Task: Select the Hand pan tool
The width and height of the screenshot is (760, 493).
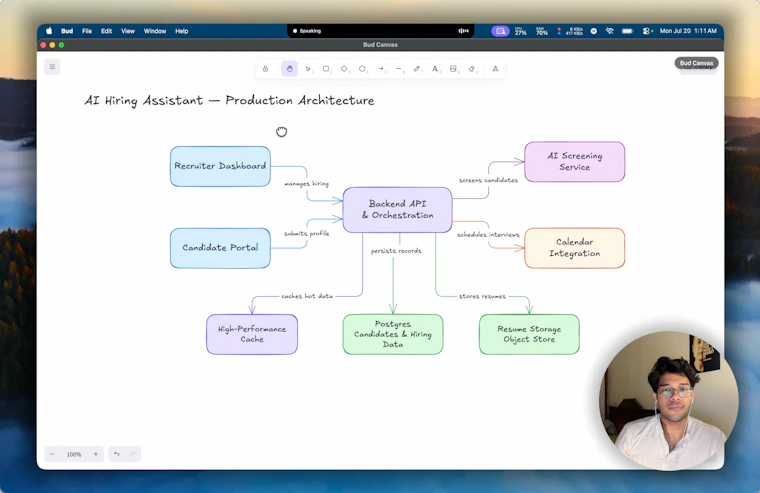Action: (289, 69)
